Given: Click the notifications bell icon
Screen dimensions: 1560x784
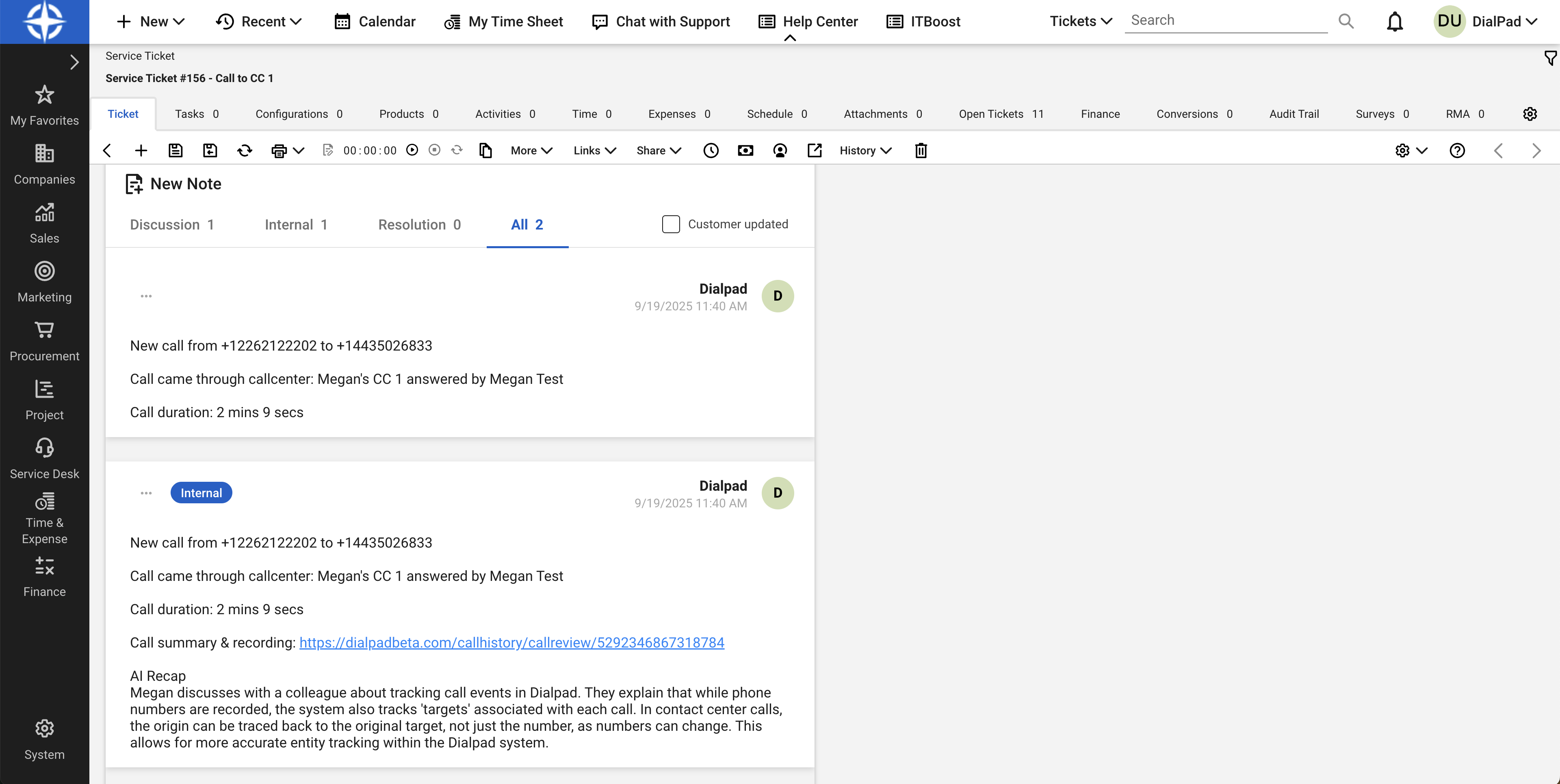Looking at the screenshot, I should [x=1395, y=21].
